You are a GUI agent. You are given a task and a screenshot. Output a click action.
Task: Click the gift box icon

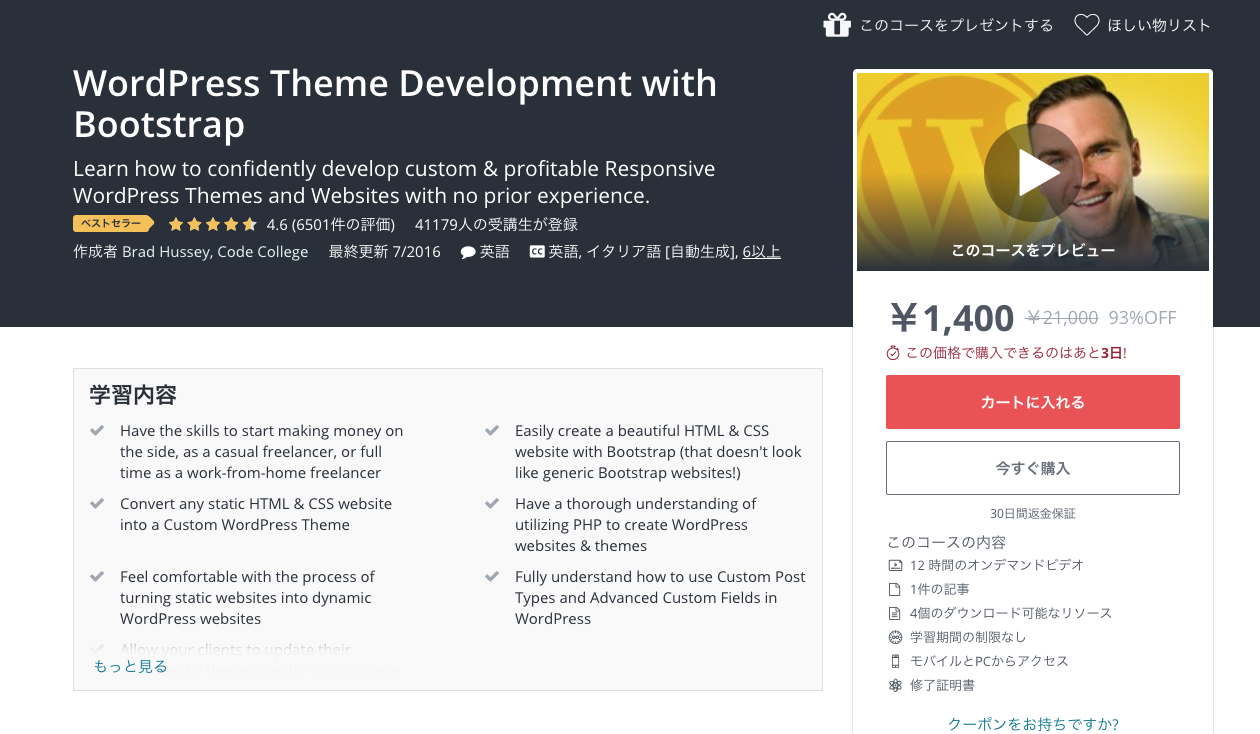[x=837, y=25]
